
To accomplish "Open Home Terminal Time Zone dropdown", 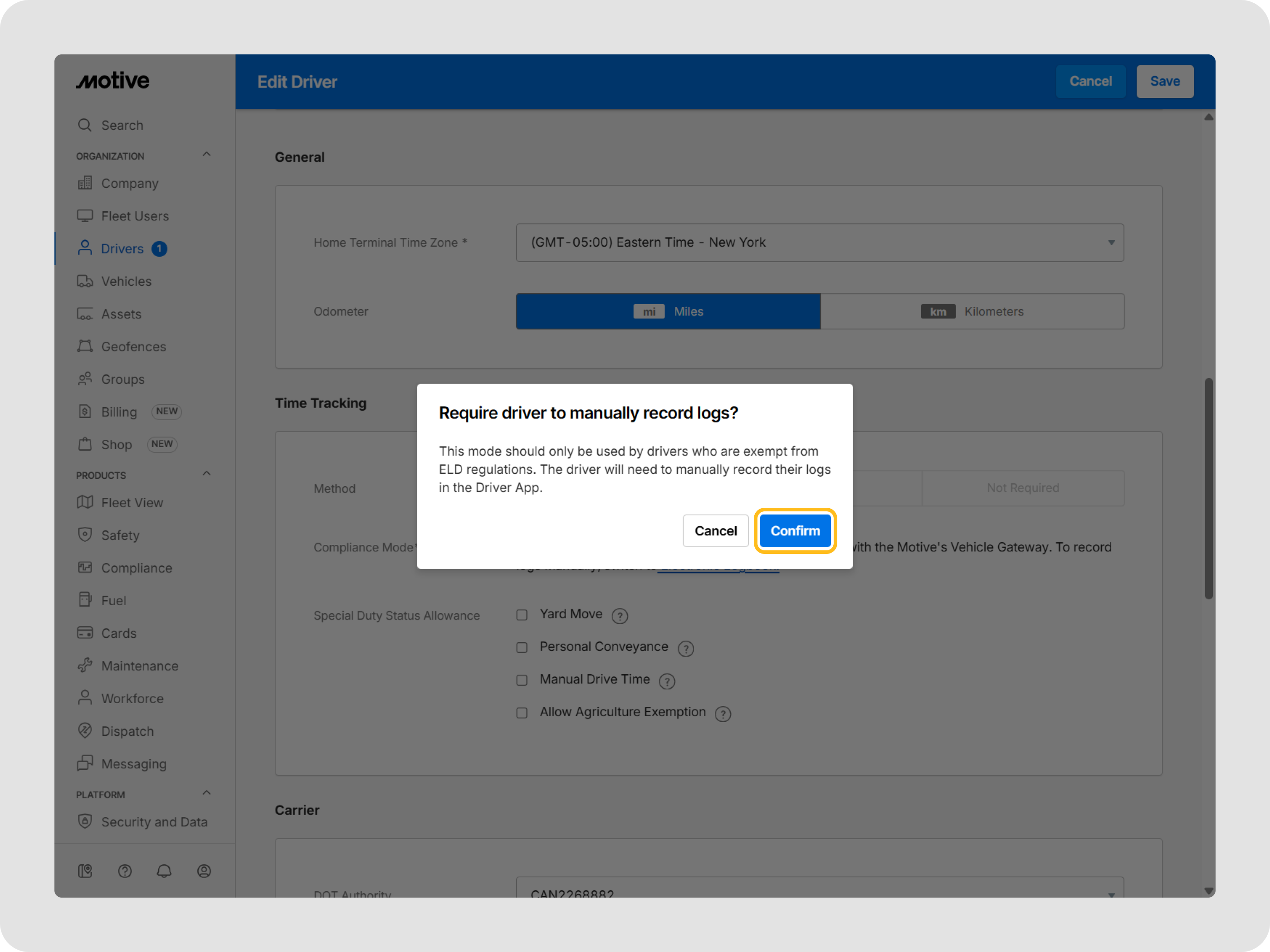I will (819, 243).
